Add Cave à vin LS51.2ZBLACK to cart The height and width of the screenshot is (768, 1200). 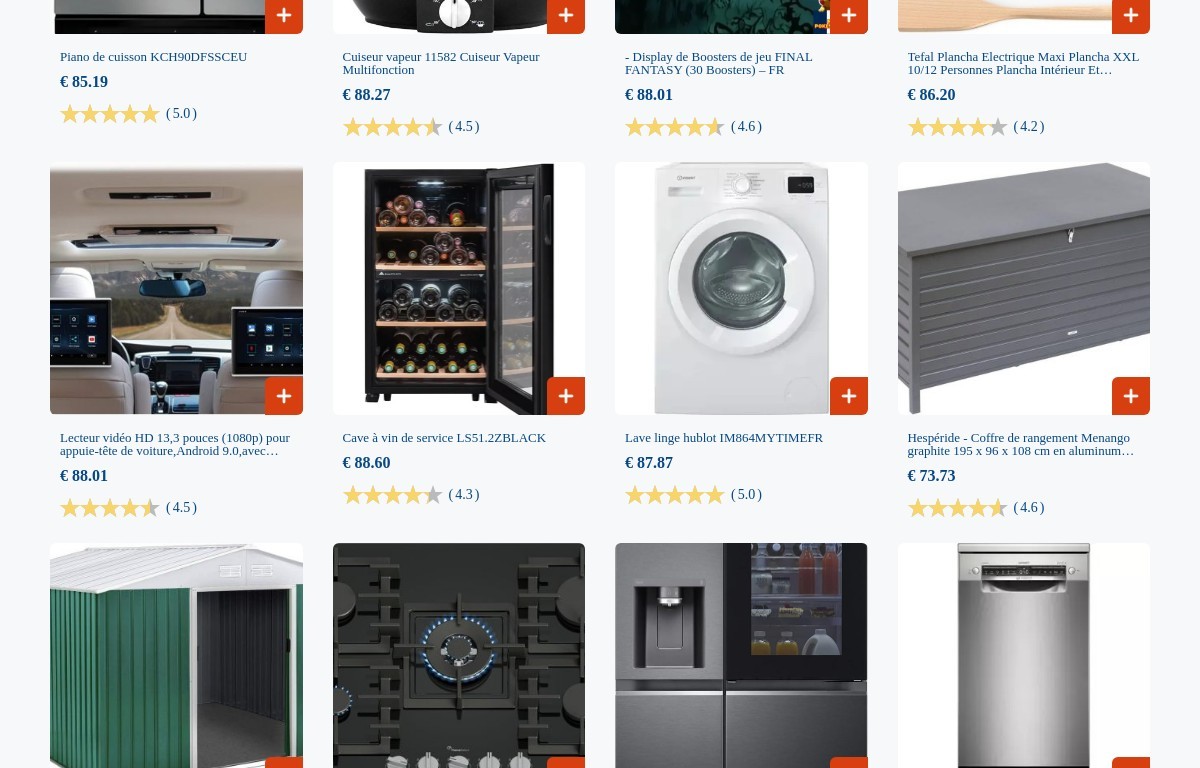(566, 396)
